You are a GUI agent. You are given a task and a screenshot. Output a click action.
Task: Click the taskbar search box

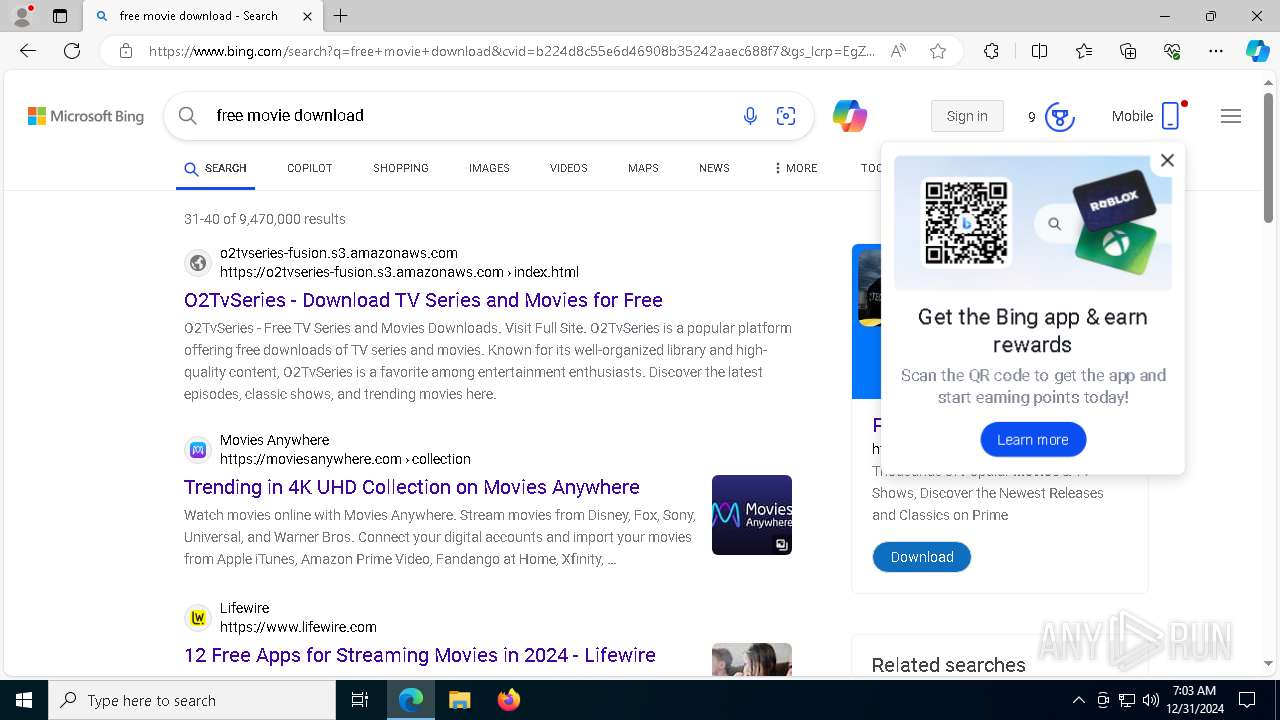192,700
